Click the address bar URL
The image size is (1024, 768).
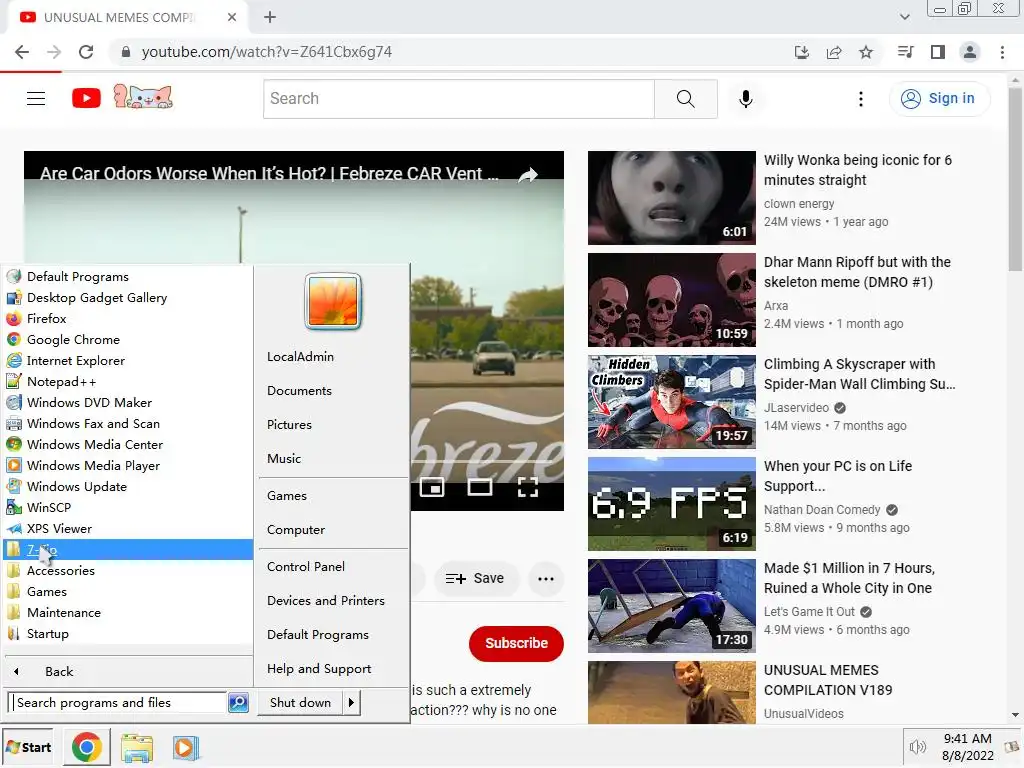coord(266,52)
